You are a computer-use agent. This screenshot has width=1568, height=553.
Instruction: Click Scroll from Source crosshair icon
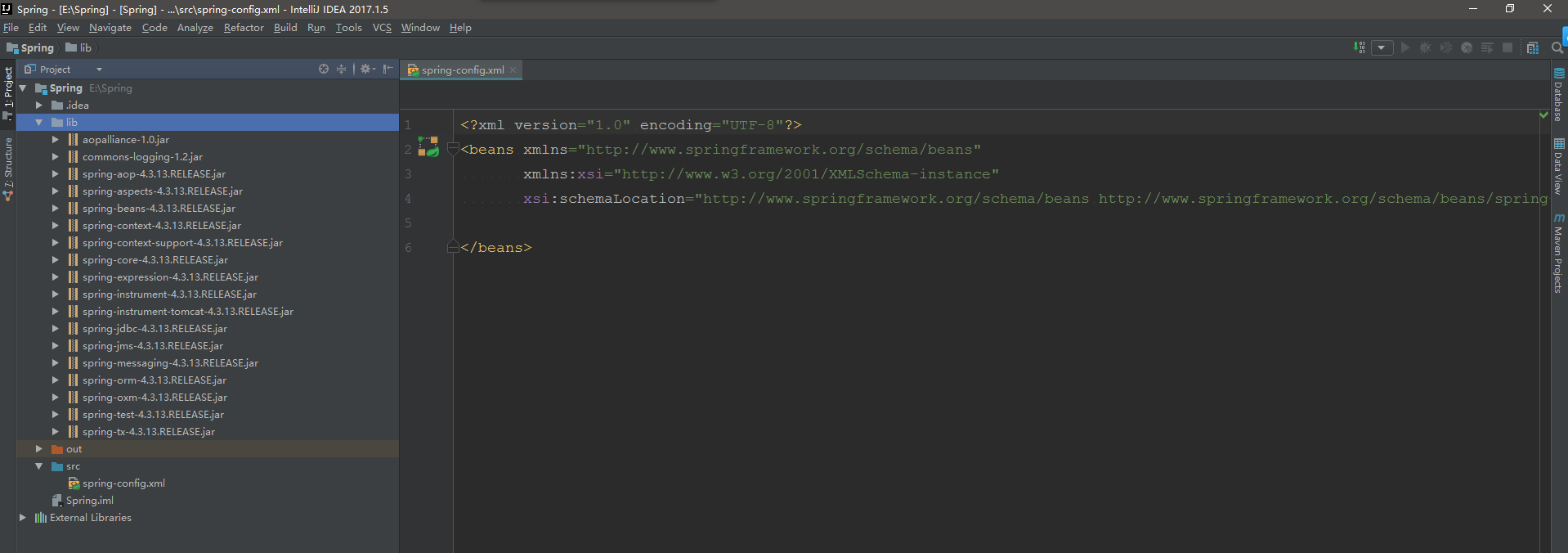tap(324, 69)
